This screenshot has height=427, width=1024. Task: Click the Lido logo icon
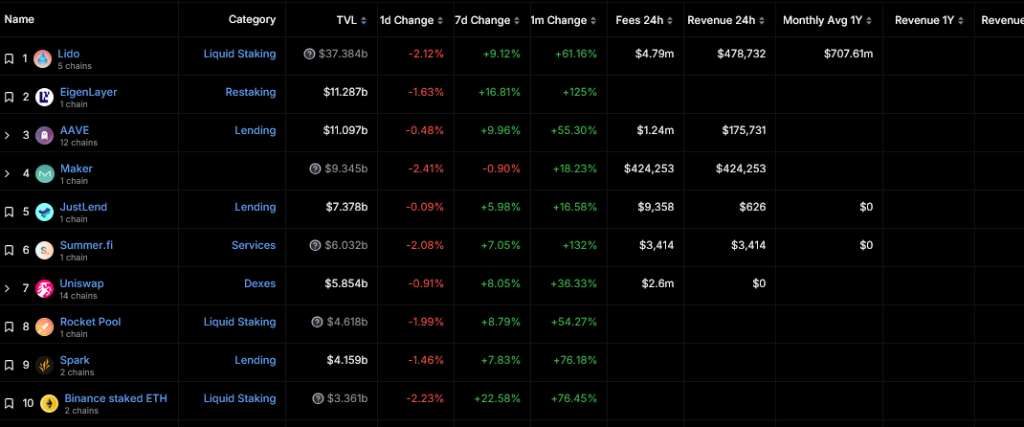[43, 59]
